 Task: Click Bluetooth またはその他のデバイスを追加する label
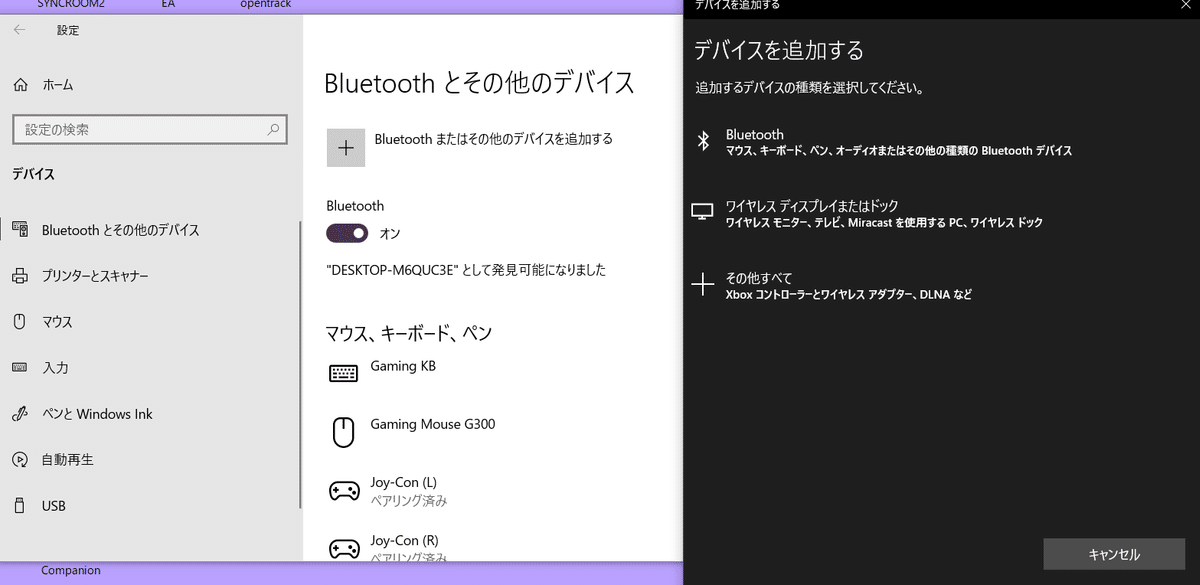point(494,139)
